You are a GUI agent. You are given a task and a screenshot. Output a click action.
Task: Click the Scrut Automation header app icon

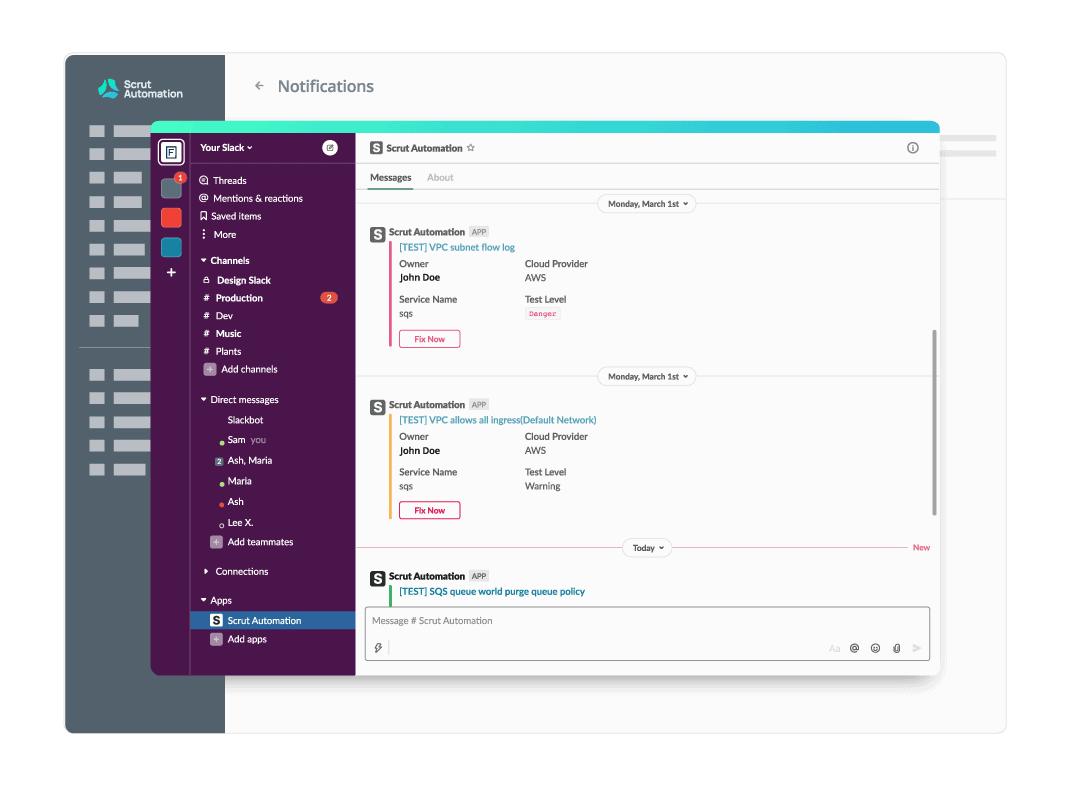376,148
